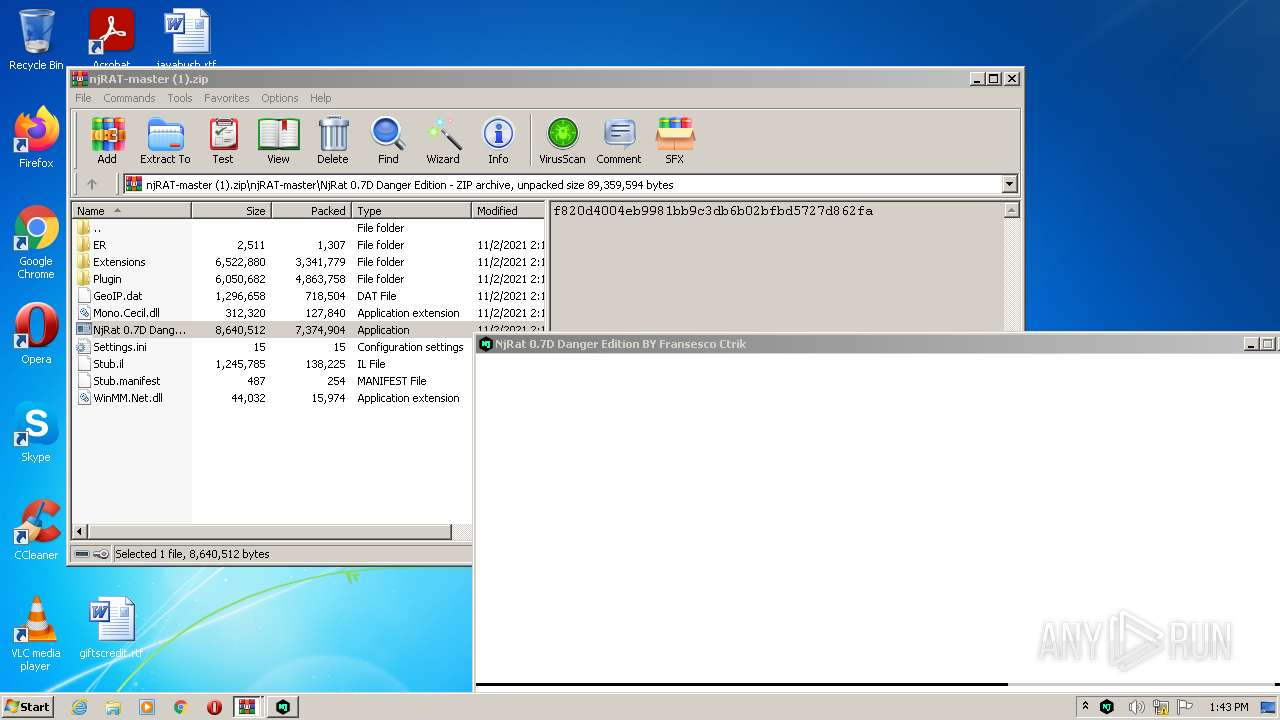Click the volume tray icon
Viewport: 1280px width, 720px height.
coord(1136,707)
